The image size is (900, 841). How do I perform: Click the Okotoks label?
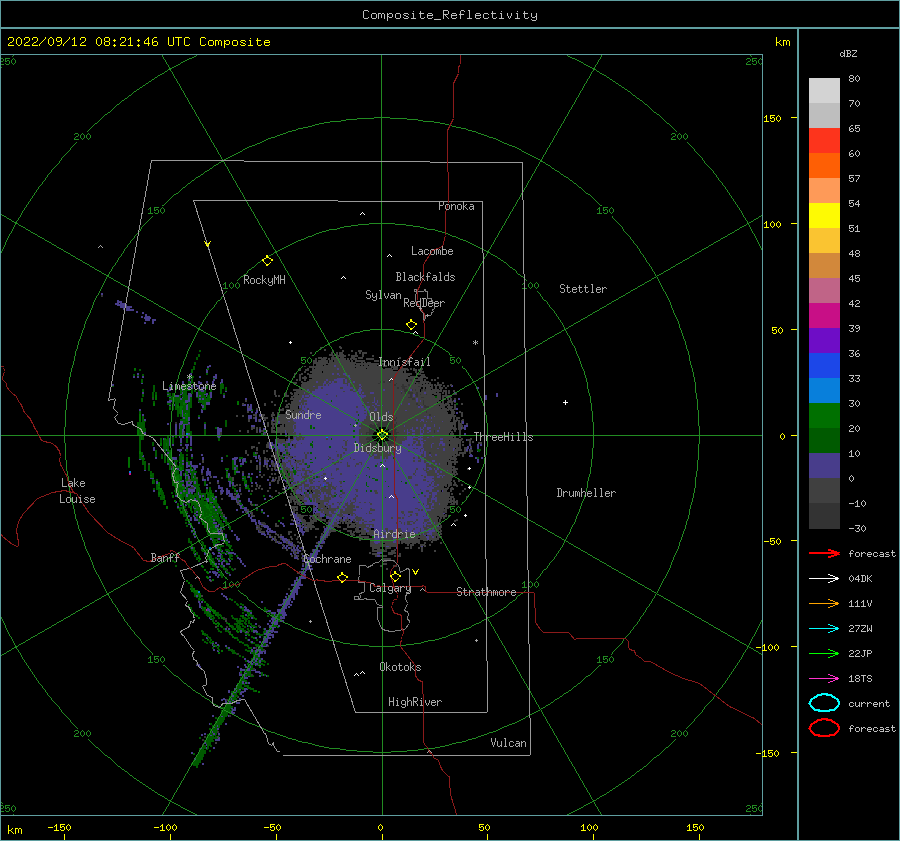tap(400, 668)
